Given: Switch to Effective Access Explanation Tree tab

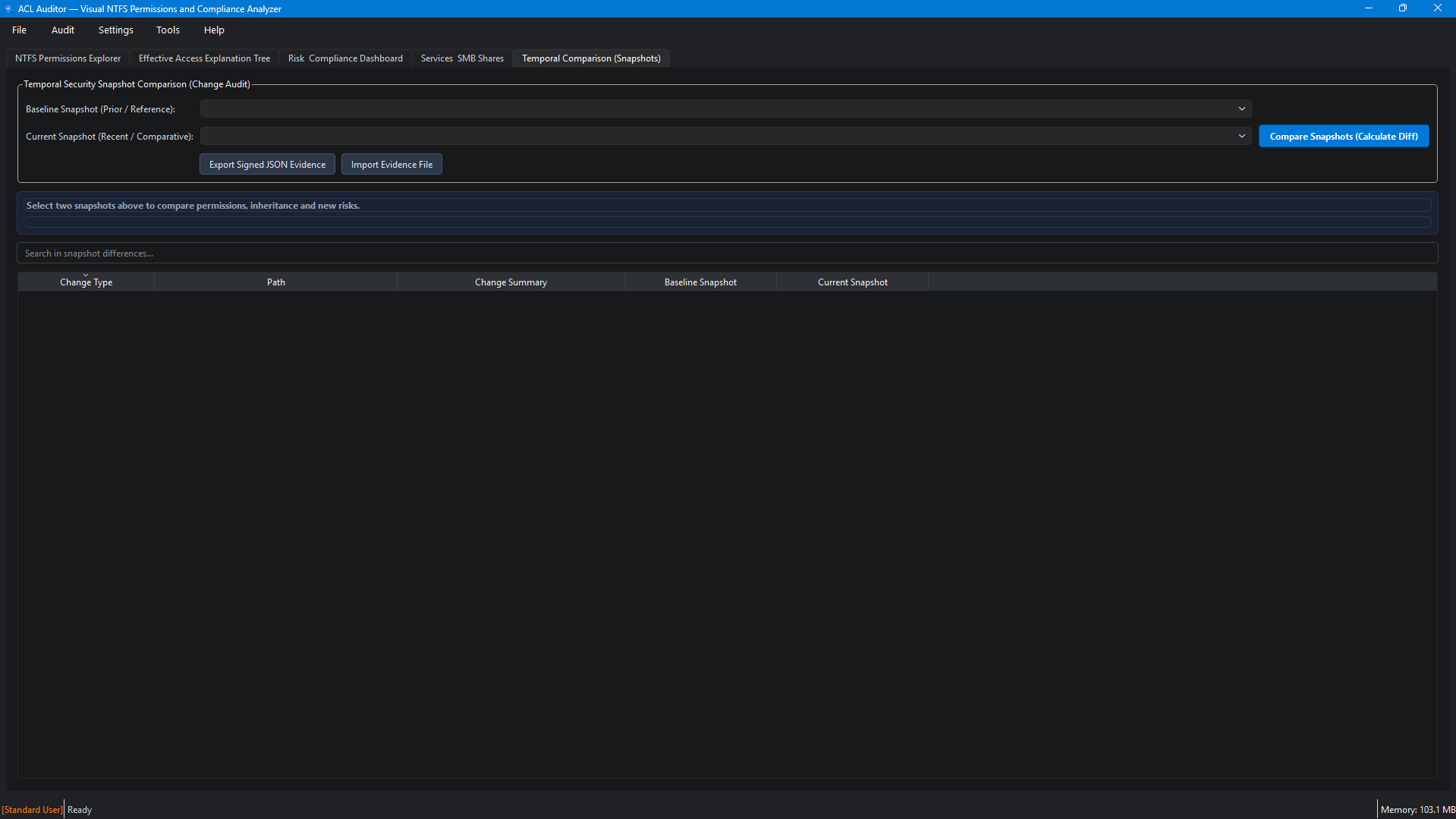Looking at the screenshot, I should [x=204, y=58].
